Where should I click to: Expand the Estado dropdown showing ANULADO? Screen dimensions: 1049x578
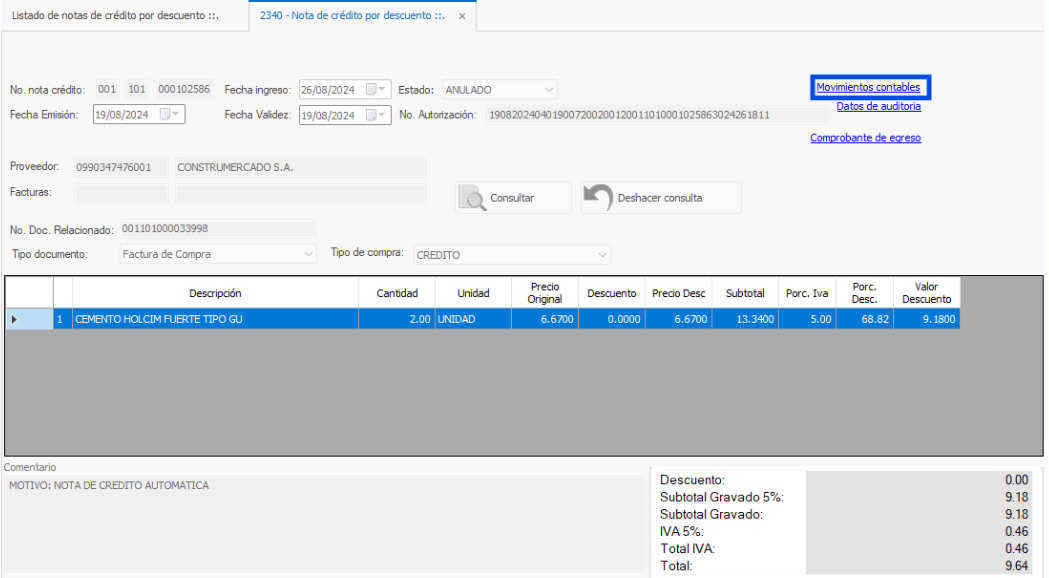[548, 90]
